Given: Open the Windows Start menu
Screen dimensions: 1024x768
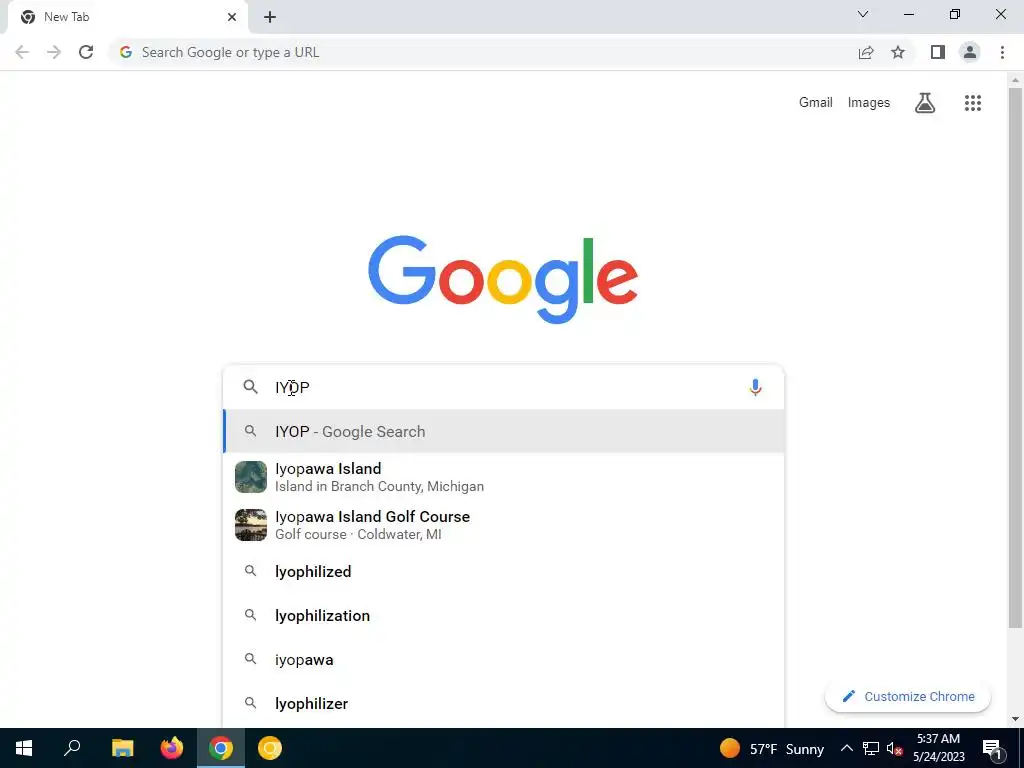Looking at the screenshot, I should click(24, 748).
